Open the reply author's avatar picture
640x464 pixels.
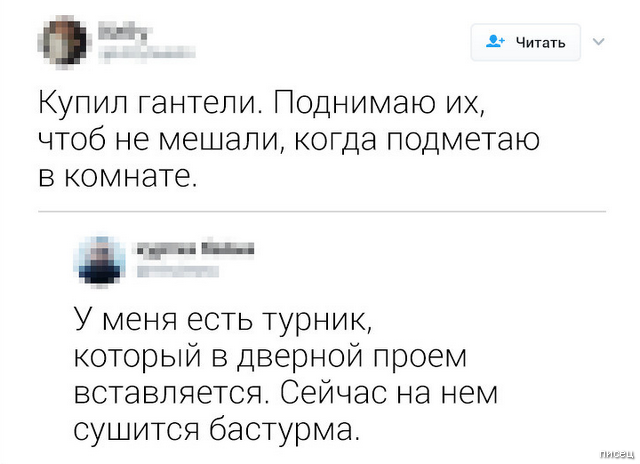pyautogui.click(x=101, y=257)
